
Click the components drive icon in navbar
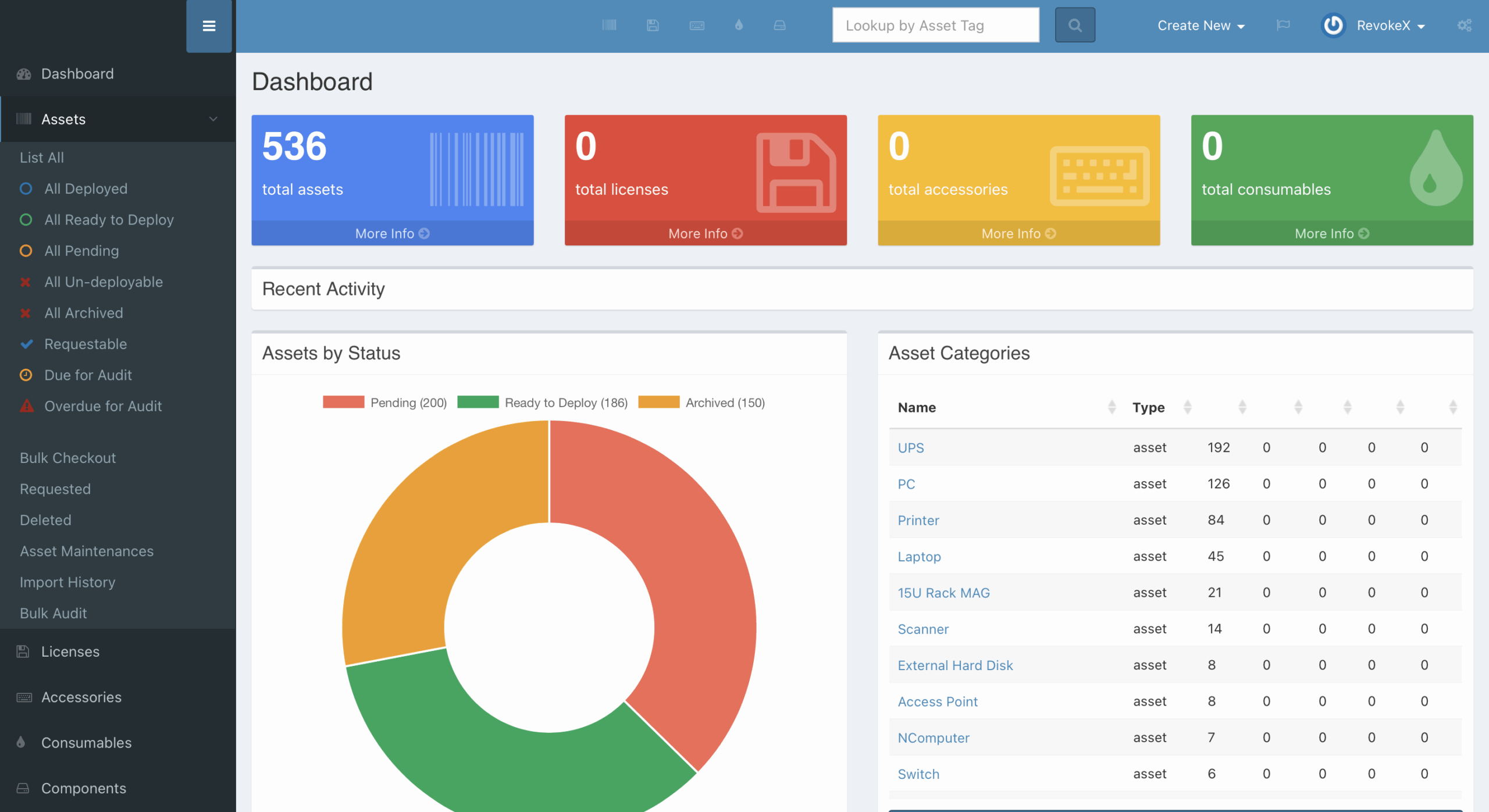coord(779,25)
